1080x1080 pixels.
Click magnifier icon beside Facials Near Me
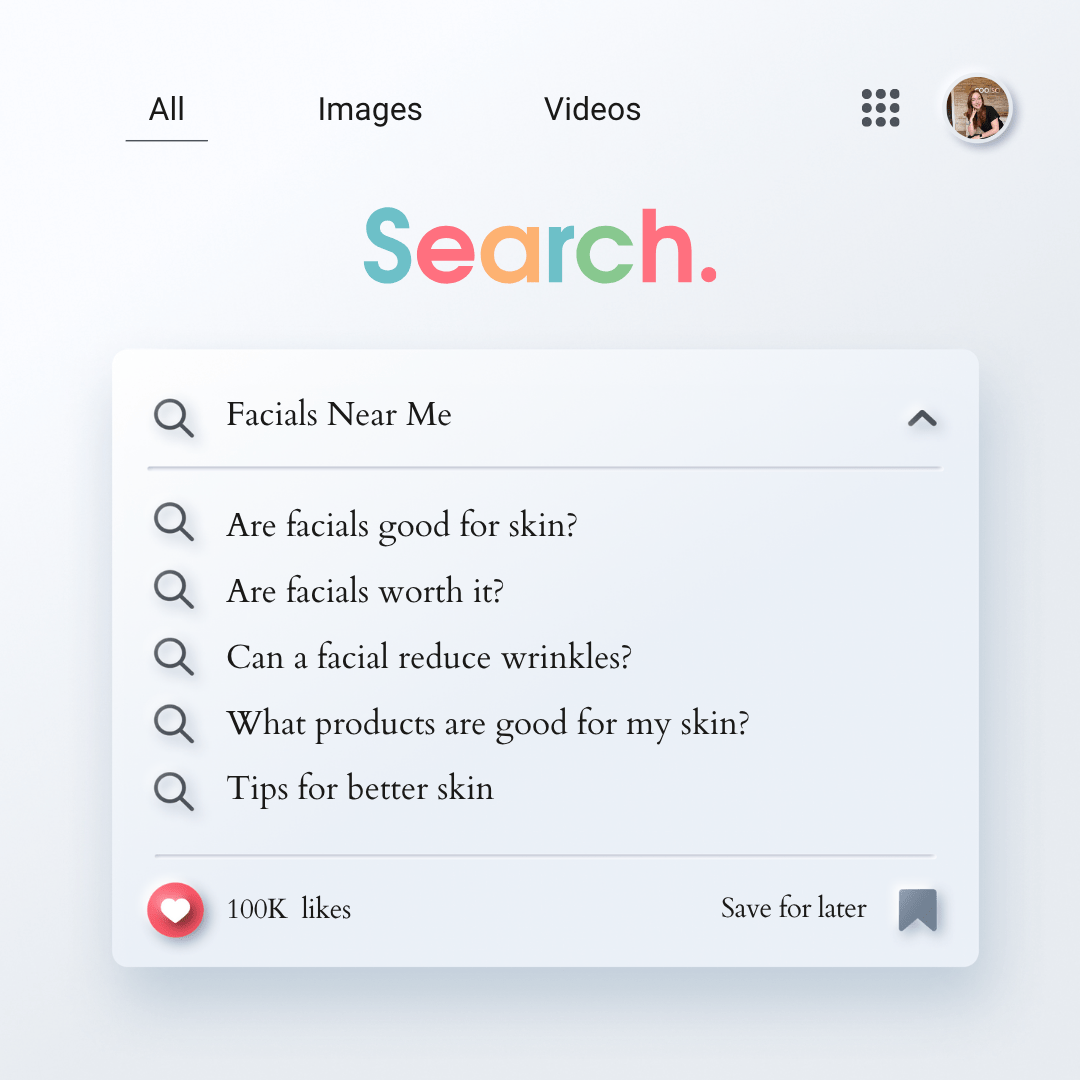(174, 418)
